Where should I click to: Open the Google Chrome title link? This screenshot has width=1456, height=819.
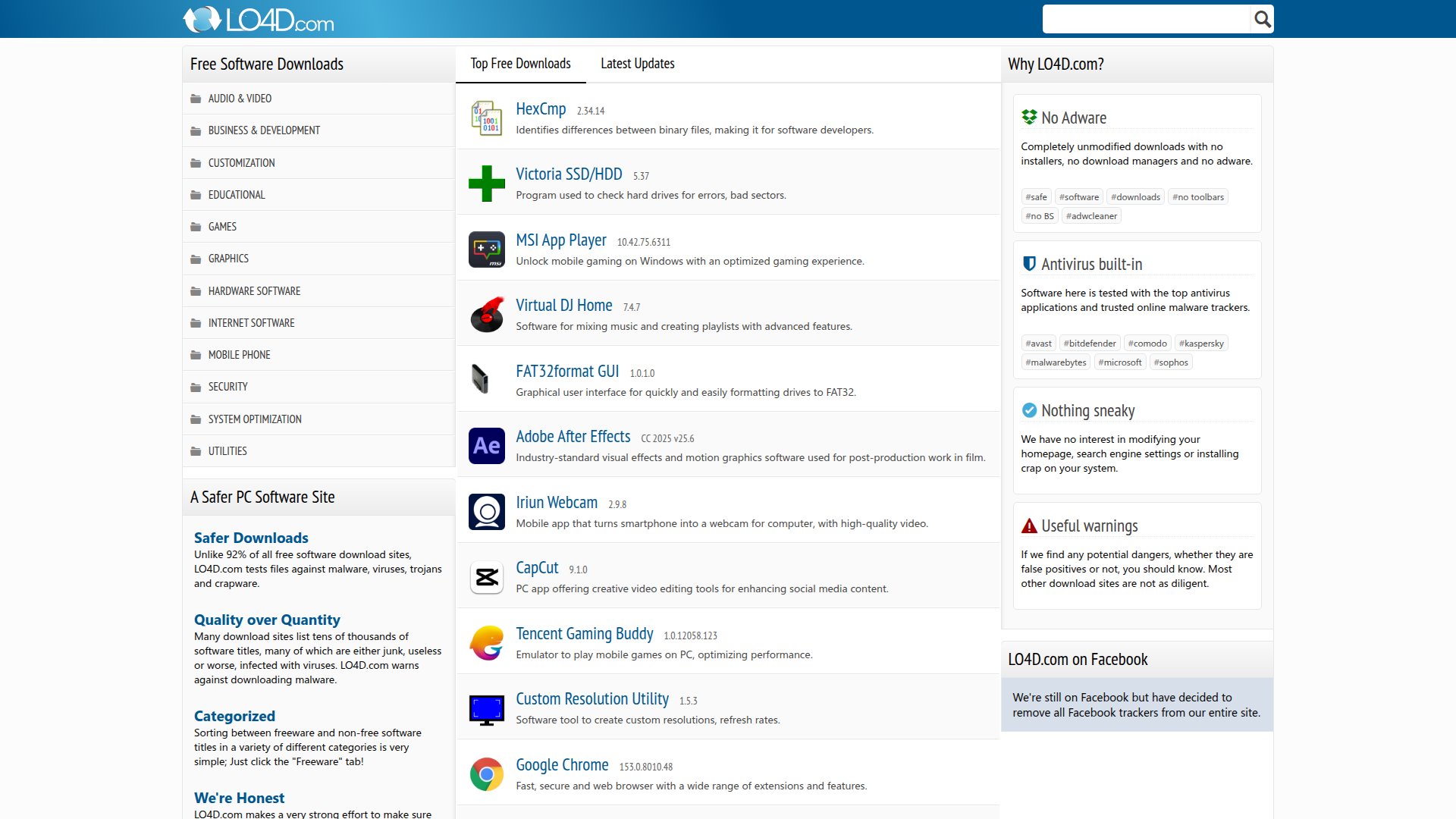[562, 765]
